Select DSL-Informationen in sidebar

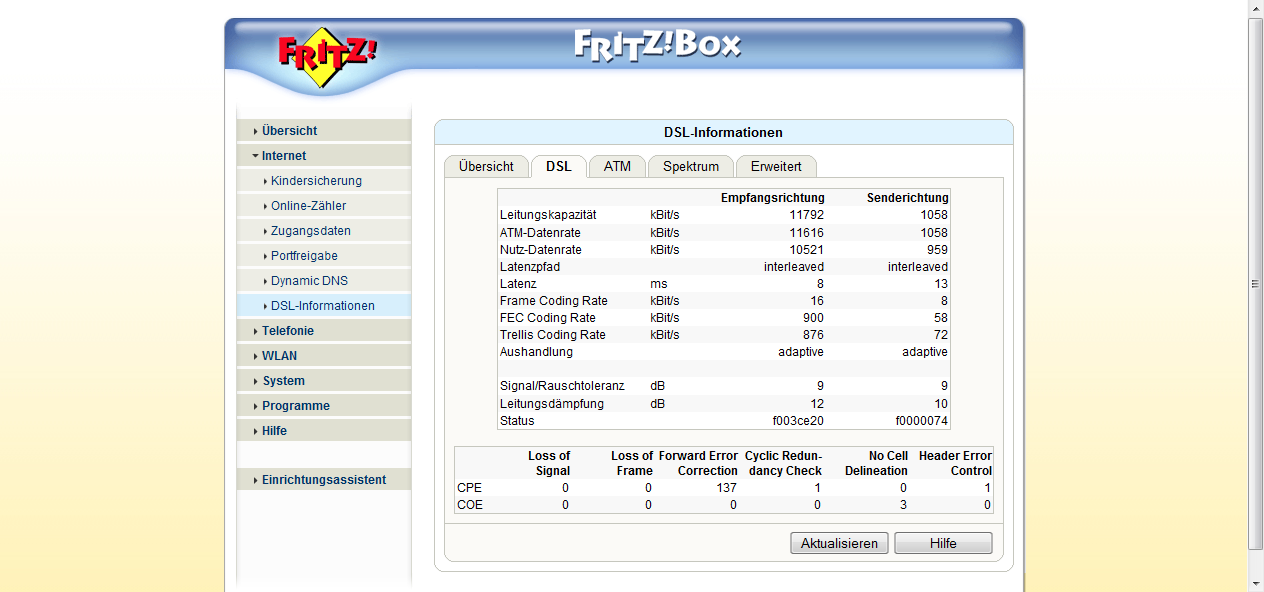[x=322, y=306]
